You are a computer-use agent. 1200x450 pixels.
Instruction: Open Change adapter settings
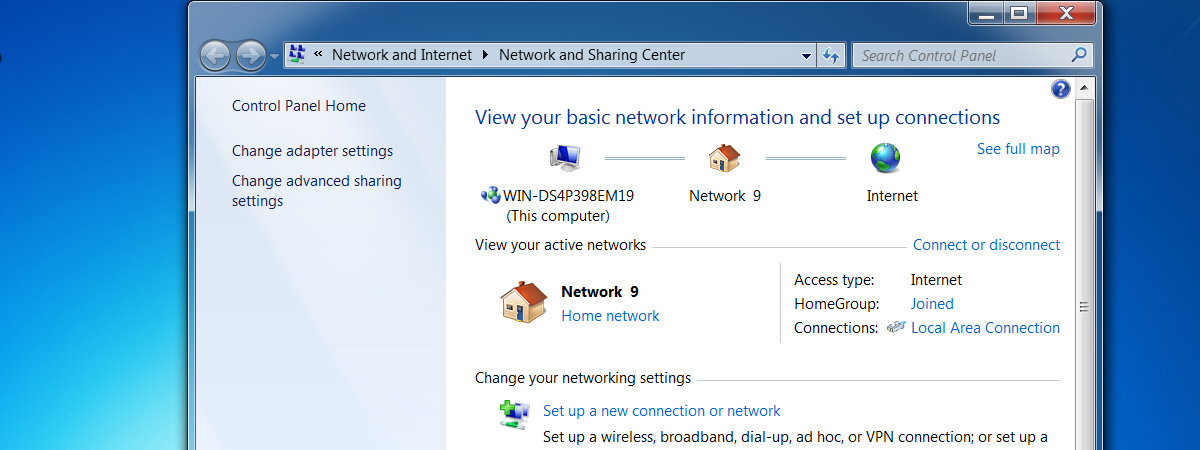tap(312, 151)
